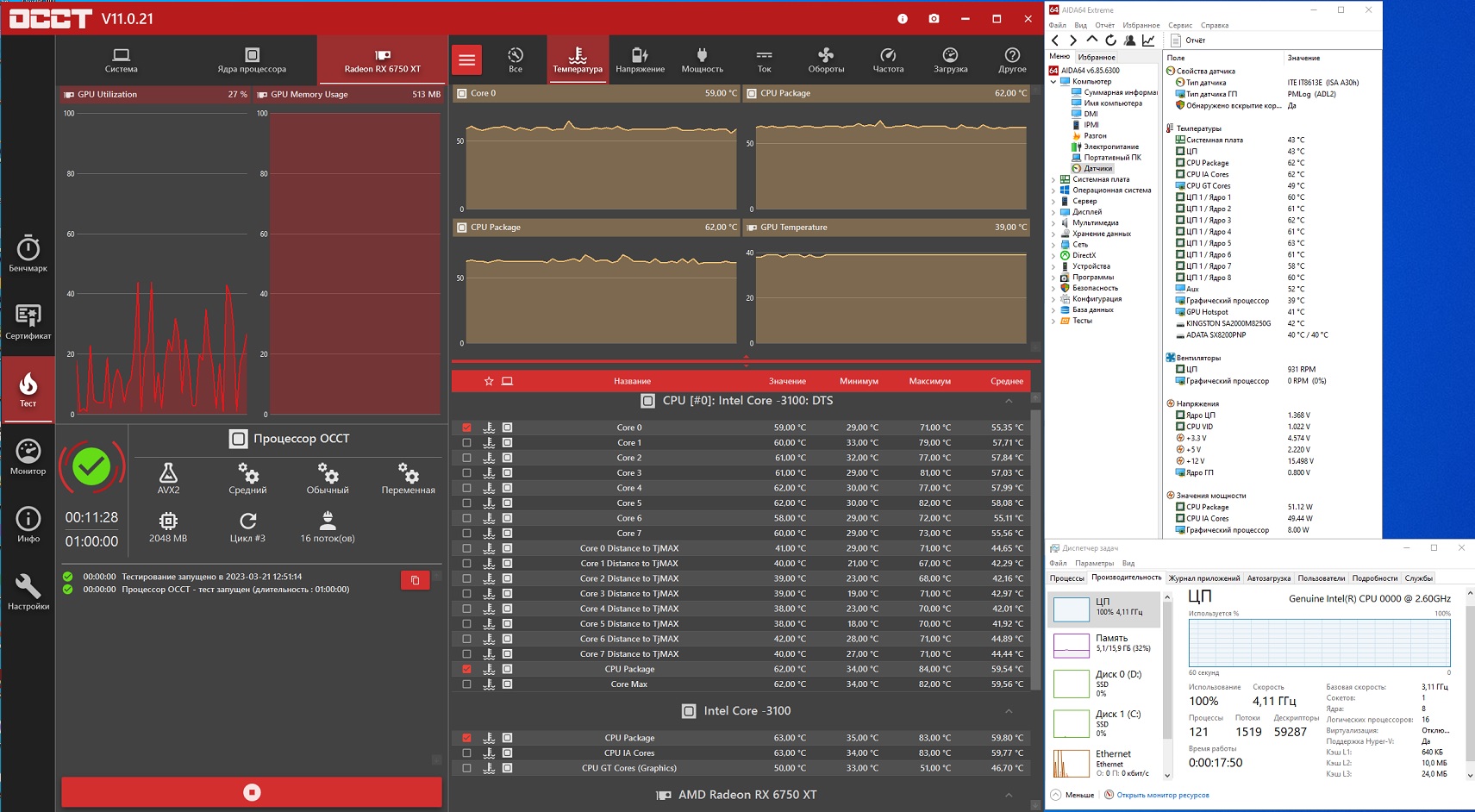Collapse the CPU Intel Core DTS section
Screen dimensions: 1475x812
(1009, 401)
